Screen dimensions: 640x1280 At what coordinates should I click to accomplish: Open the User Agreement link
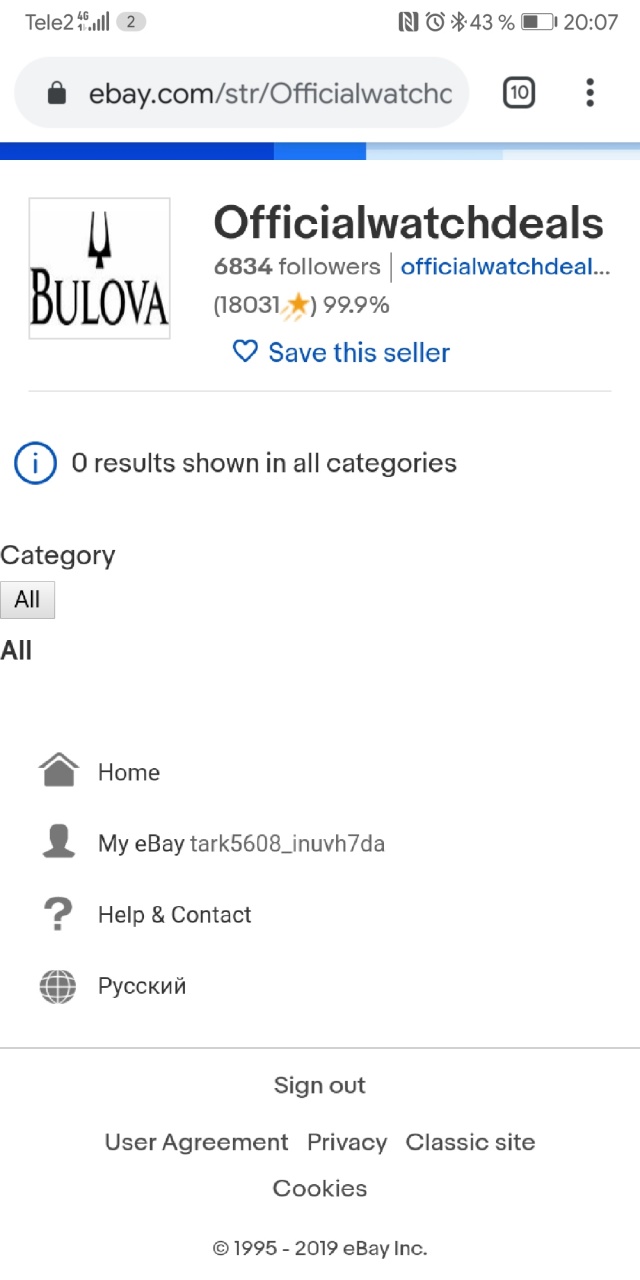[x=196, y=1142]
